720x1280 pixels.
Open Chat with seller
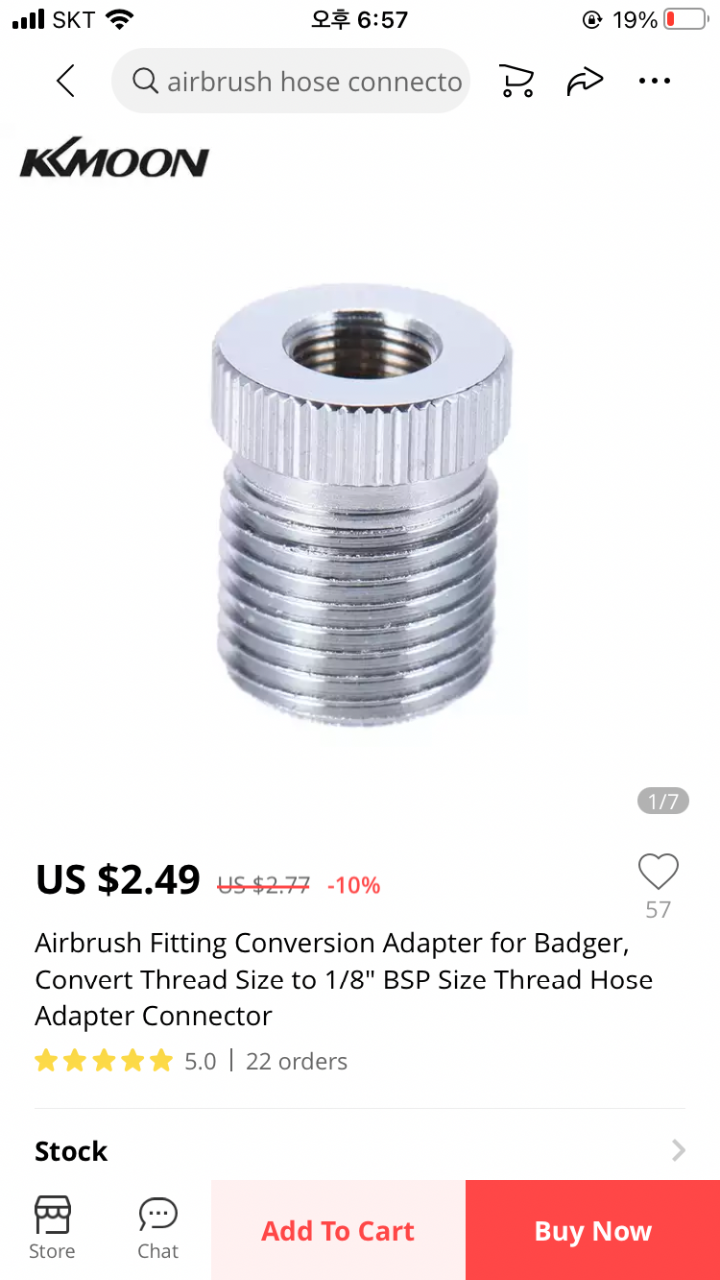(x=158, y=1229)
